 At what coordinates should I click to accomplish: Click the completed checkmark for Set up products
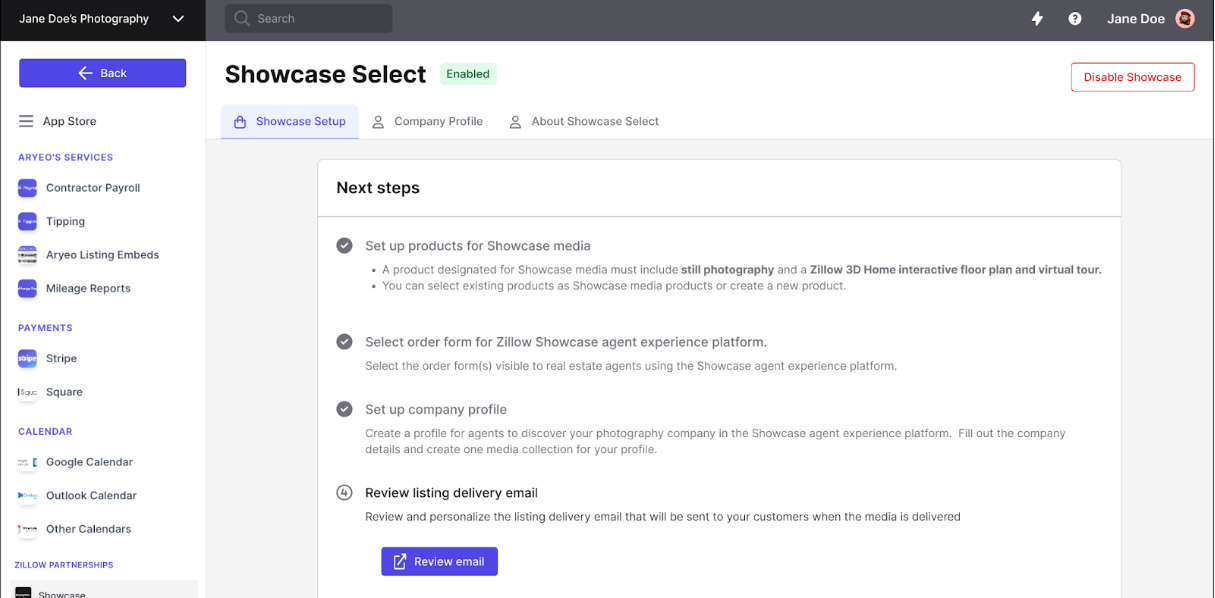point(344,245)
